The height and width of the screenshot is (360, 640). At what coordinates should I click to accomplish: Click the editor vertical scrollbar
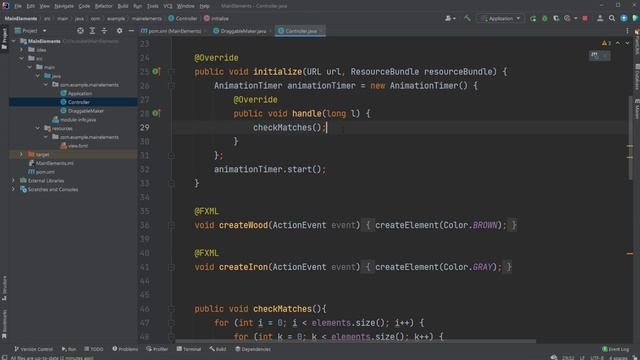pyautogui.click(x=630, y=138)
